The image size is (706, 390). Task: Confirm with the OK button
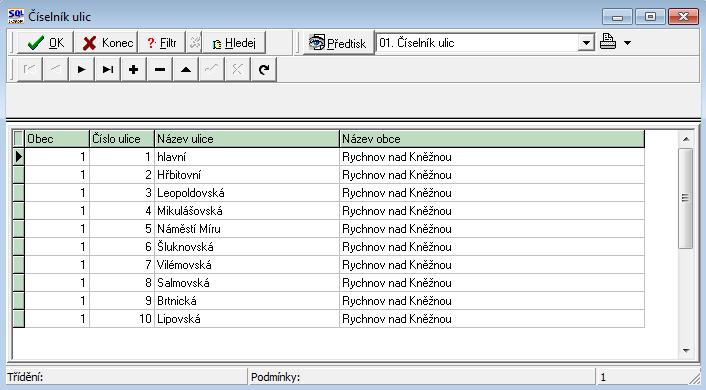point(45,43)
